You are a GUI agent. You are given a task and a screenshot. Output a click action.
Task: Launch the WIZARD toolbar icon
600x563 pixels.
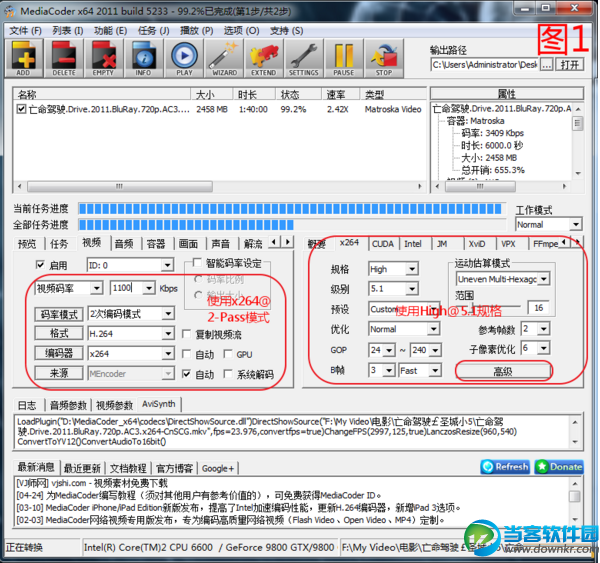(224, 58)
